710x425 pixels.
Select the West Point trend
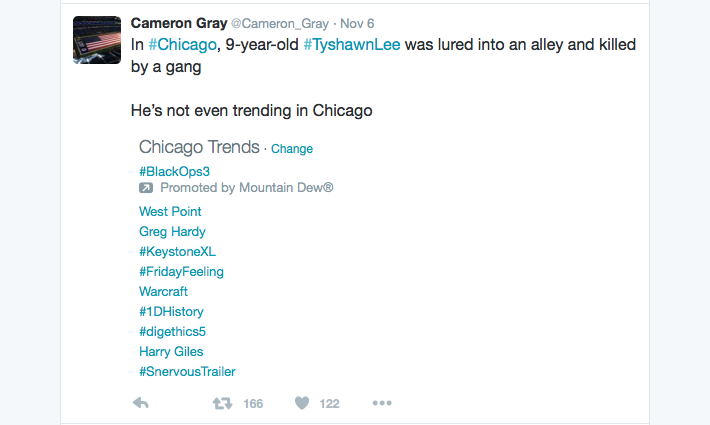pyautogui.click(x=170, y=211)
